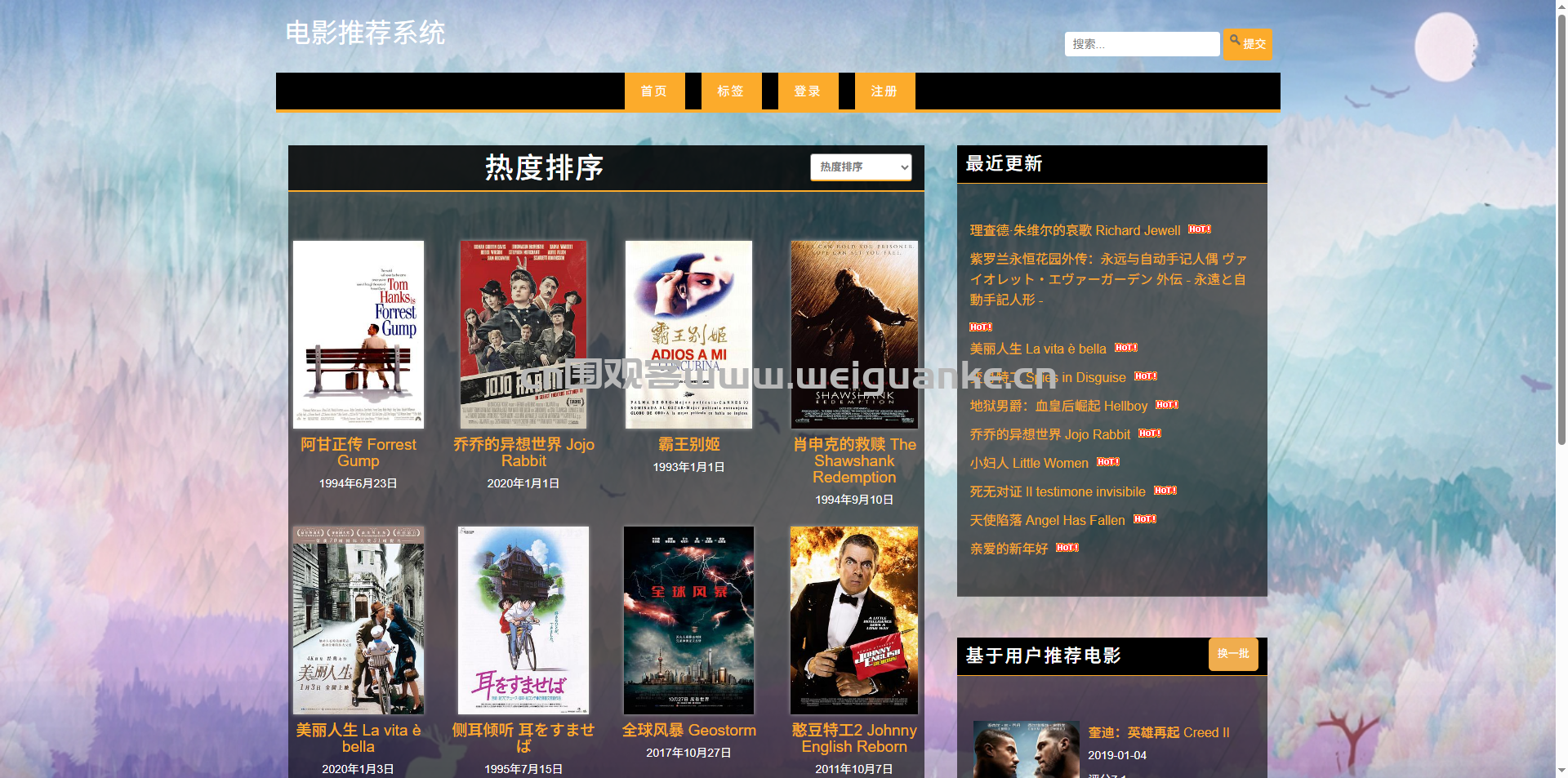
Task: Open Richard Jewell in recent updates
Action: click(x=1075, y=230)
